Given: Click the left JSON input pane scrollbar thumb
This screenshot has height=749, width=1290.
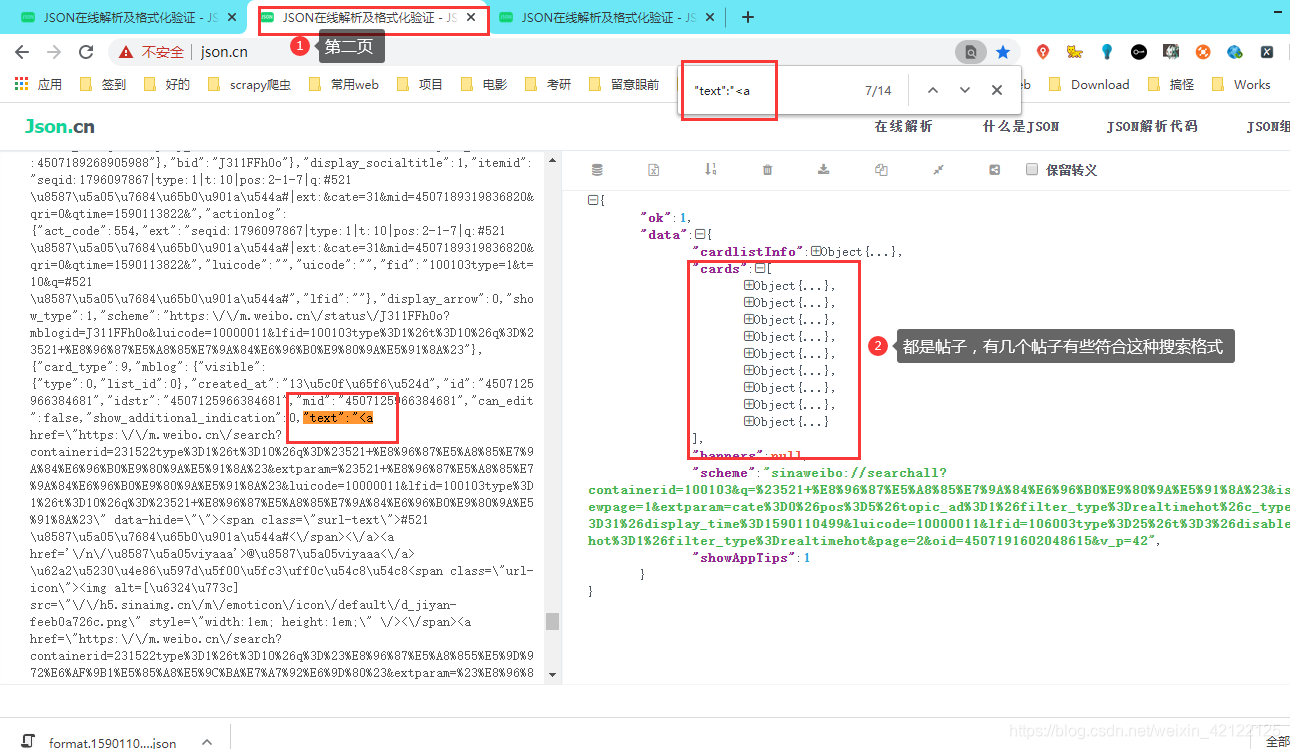Looking at the screenshot, I should pyautogui.click(x=551, y=621).
